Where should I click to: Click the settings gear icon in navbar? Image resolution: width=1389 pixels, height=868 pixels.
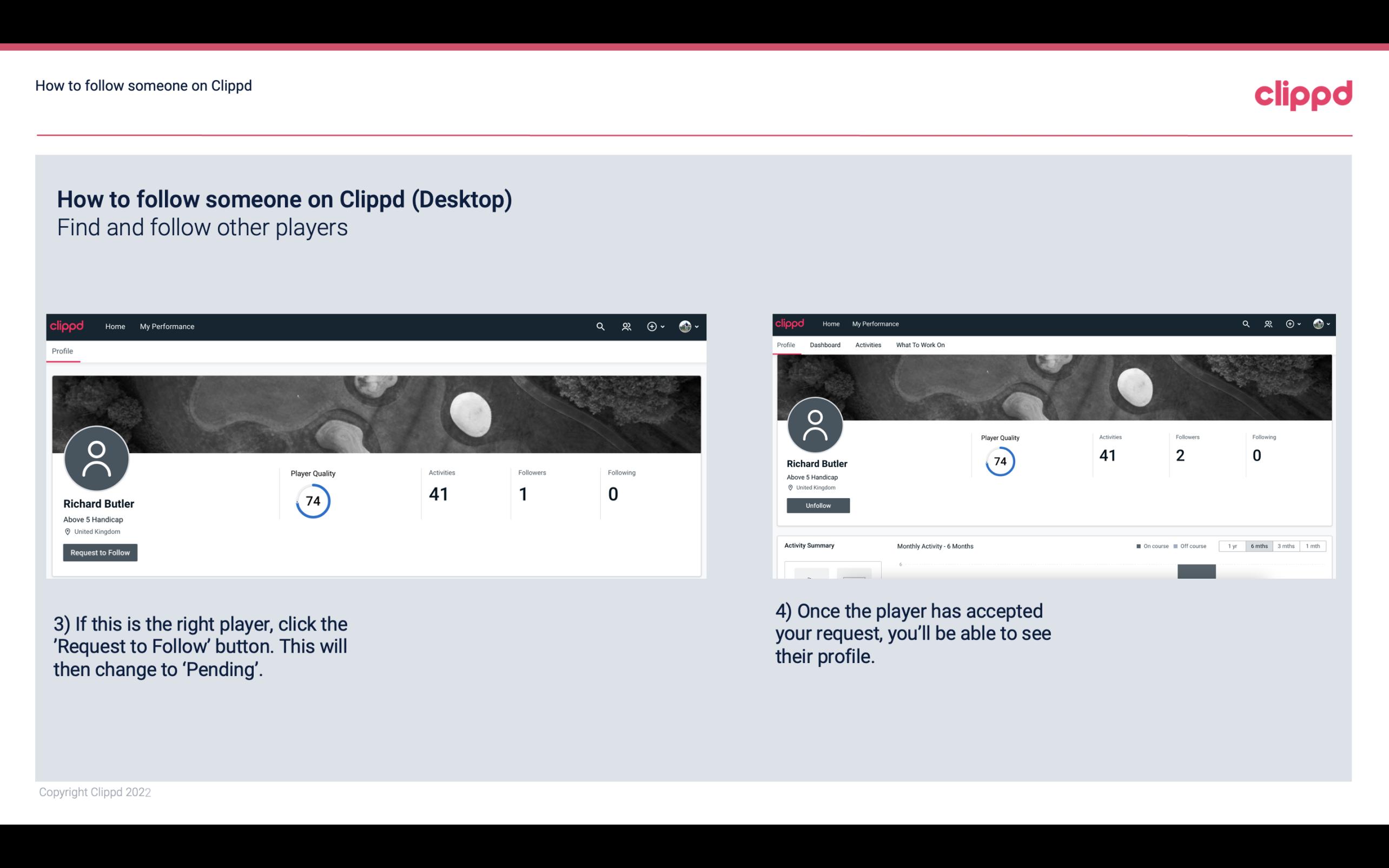click(x=651, y=326)
